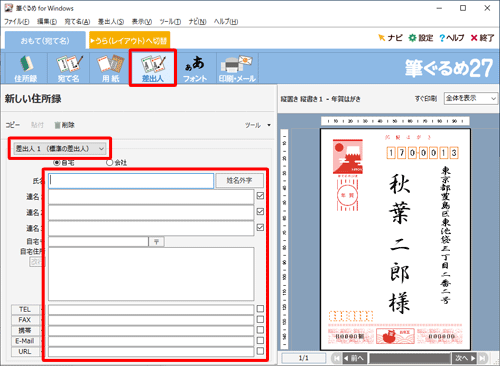Viewport: 500px width, 366px height.
Task: Click the E-Mail address input field
Action: (x=151, y=341)
